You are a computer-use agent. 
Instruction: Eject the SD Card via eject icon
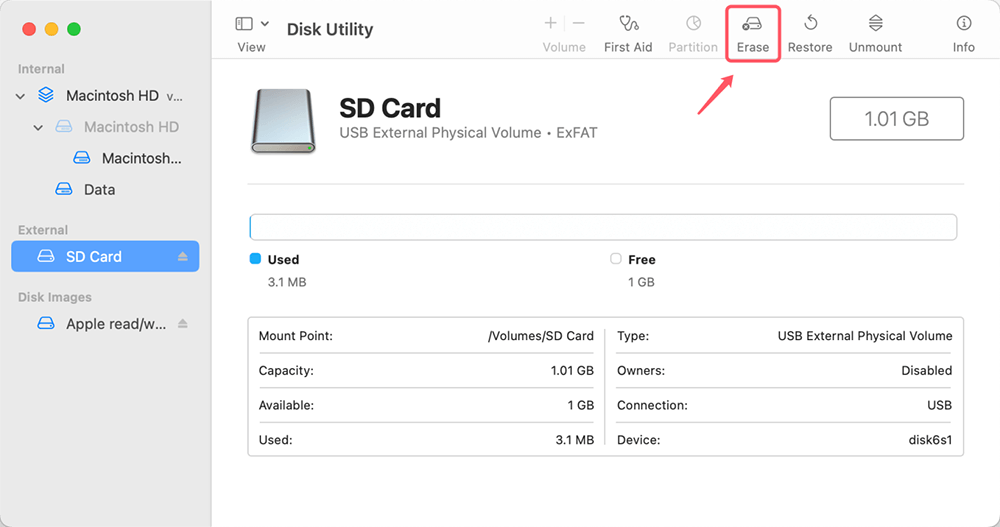(183, 256)
